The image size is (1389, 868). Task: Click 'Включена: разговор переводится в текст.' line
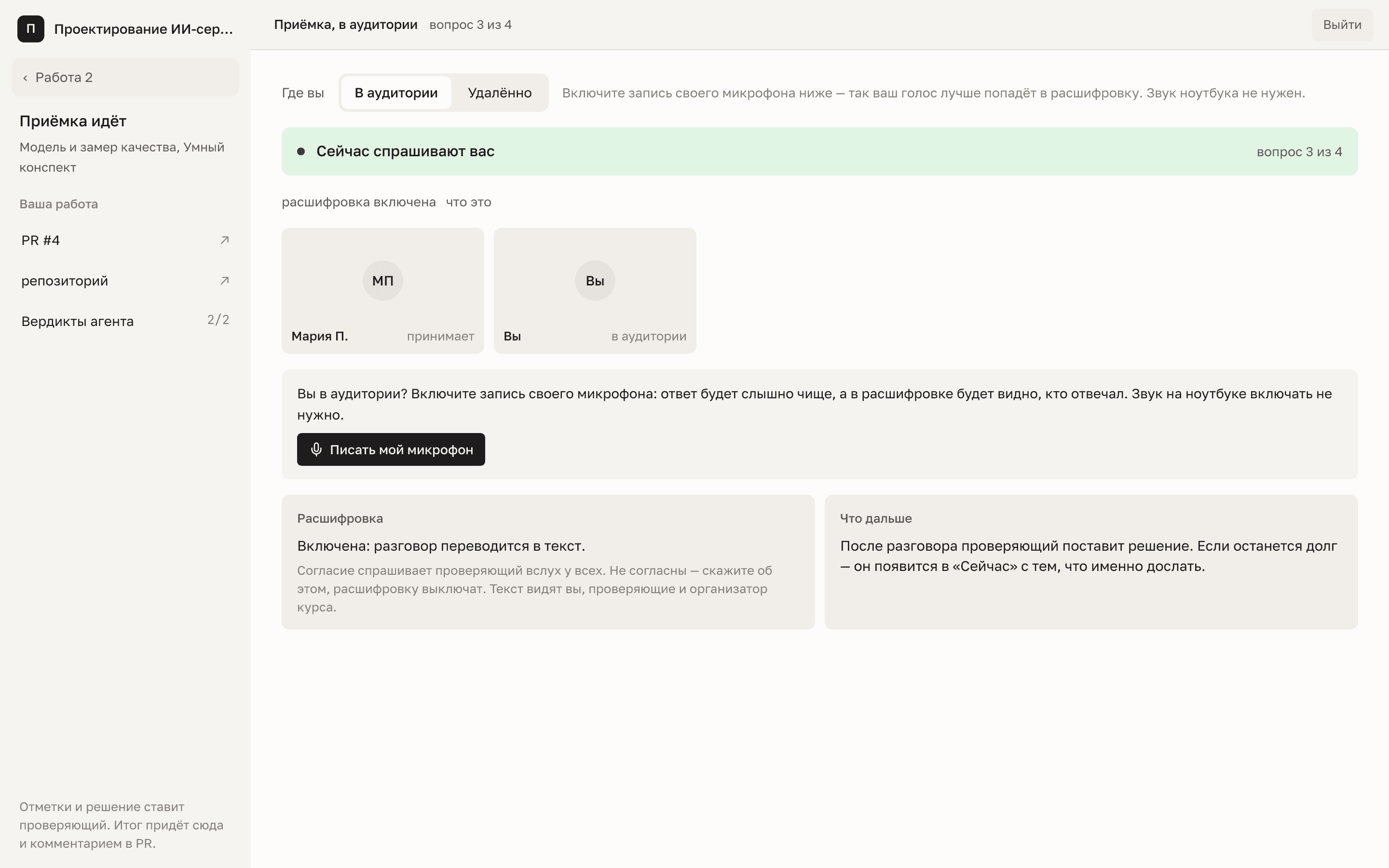tap(441, 546)
